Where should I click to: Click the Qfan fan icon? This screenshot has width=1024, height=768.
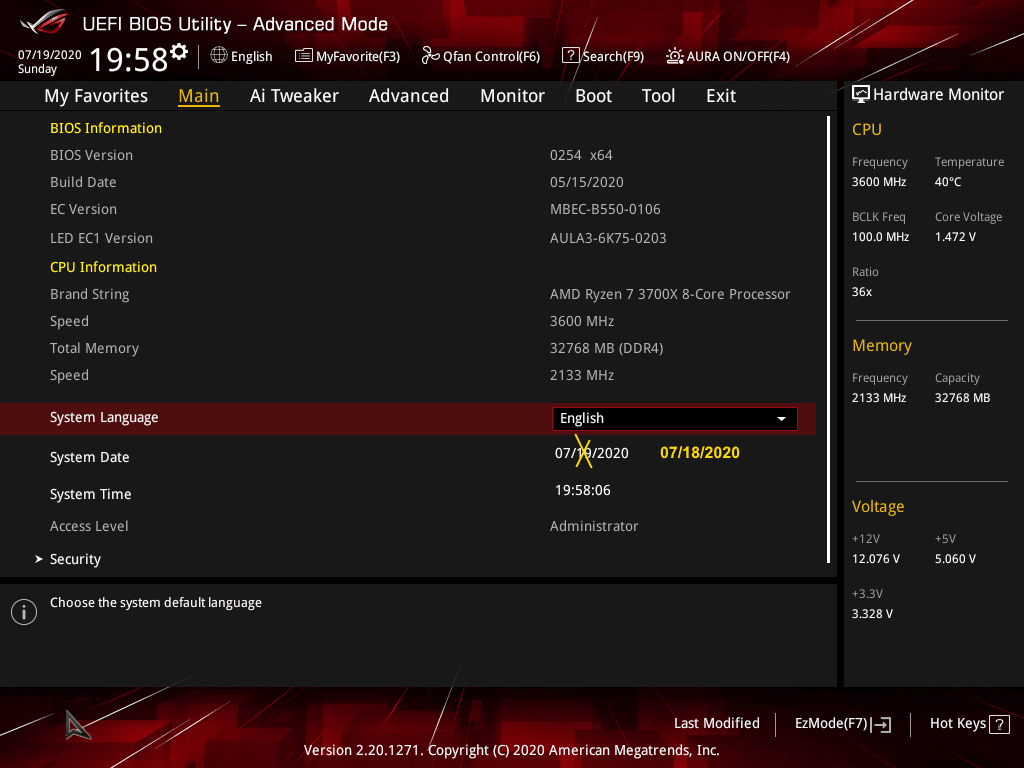pyautogui.click(x=430, y=56)
